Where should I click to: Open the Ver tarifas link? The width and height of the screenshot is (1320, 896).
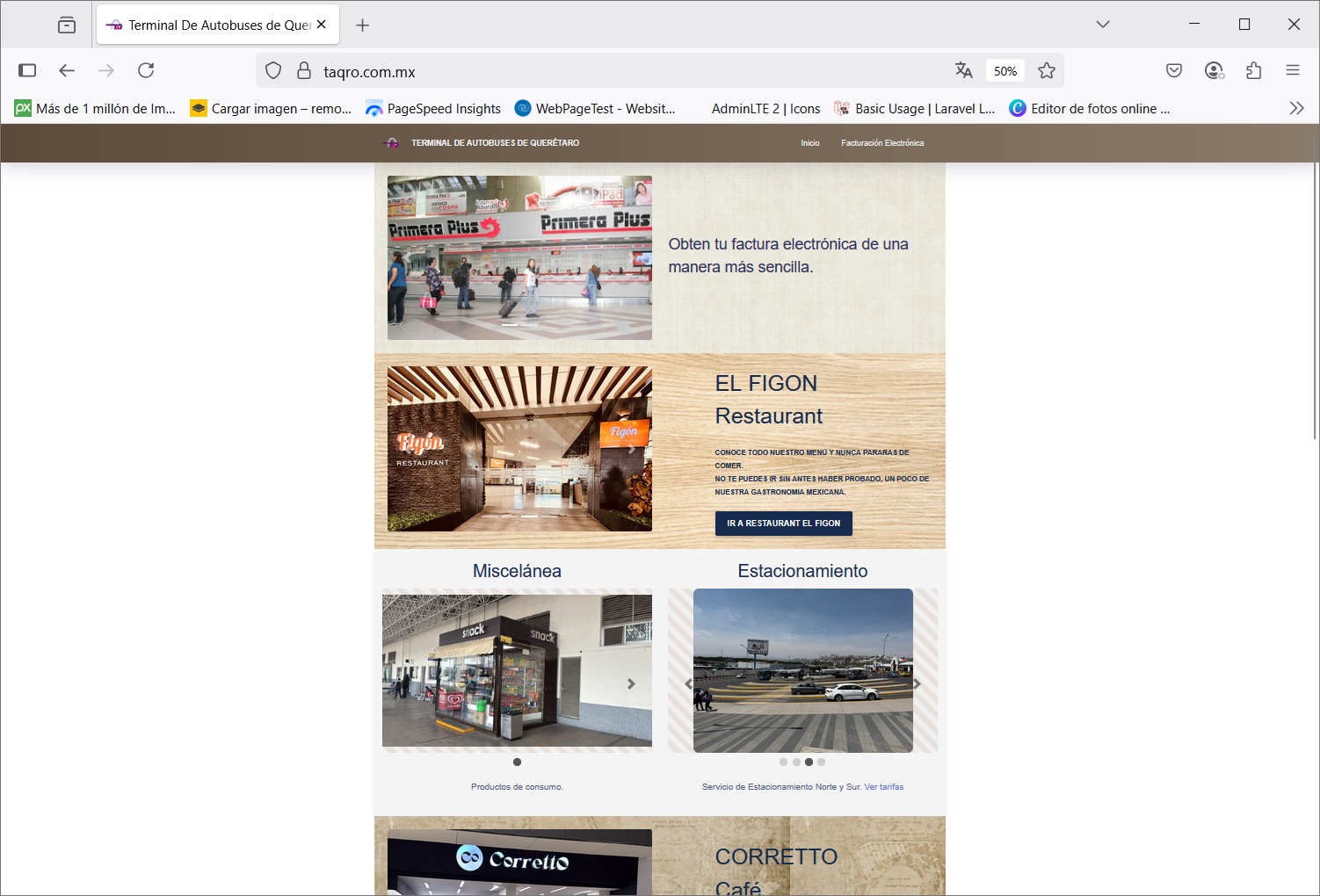point(883,787)
